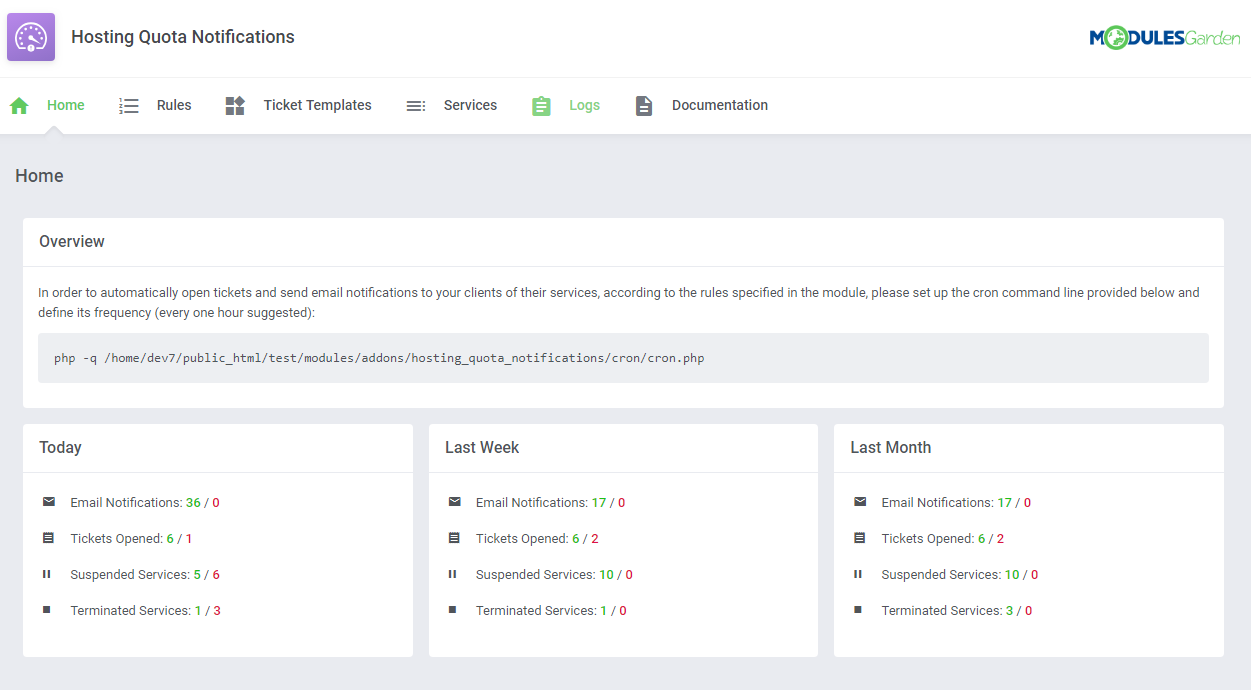Click Last Week Tickets Opened 6 / 2
This screenshot has width=1251, height=690.
point(537,539)
